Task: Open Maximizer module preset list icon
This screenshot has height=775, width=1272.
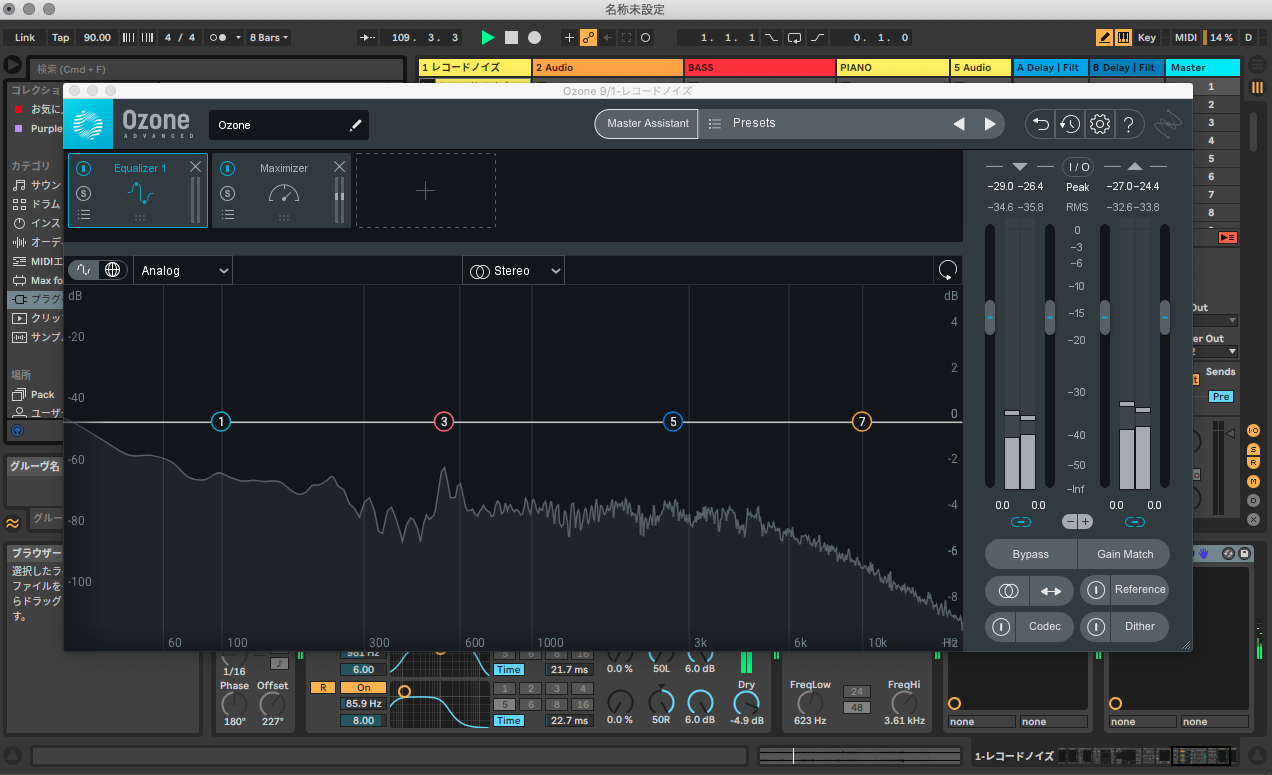Action: [x=228, y=214]
